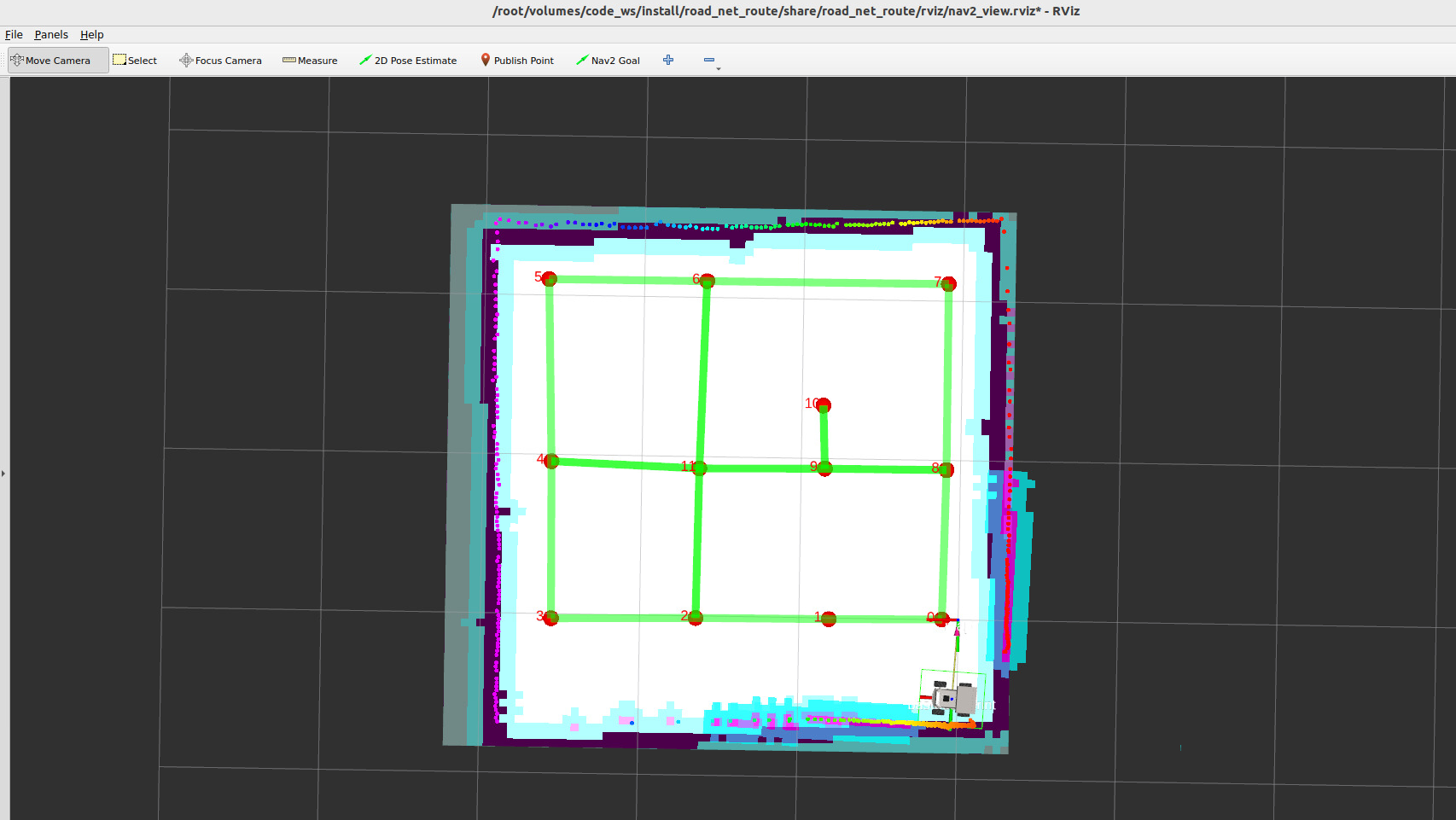Pick the Focus Camera tool
Screen dimensions: 1456x820
click(220, 61)
